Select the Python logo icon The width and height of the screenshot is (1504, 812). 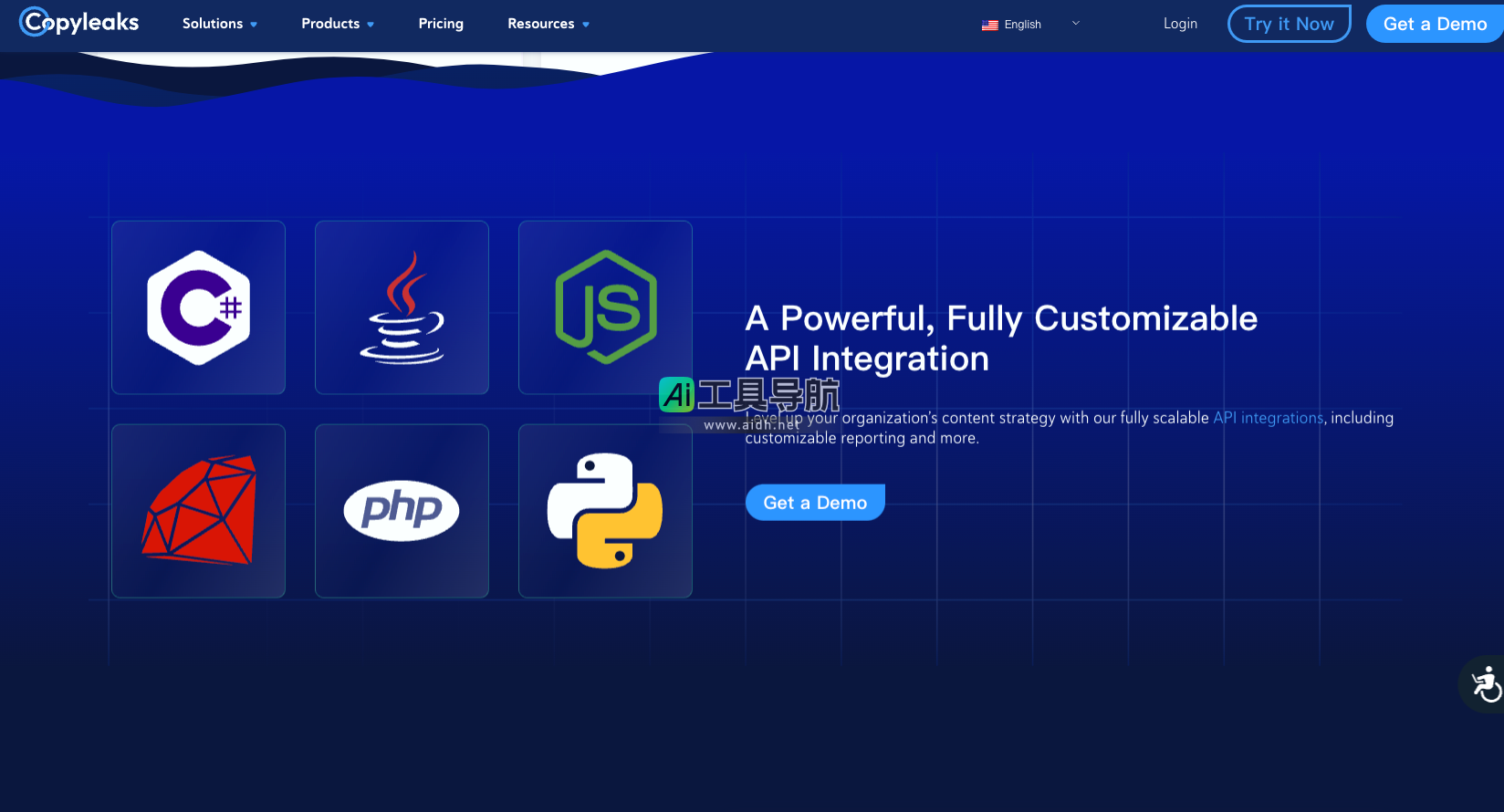(605, 511)
